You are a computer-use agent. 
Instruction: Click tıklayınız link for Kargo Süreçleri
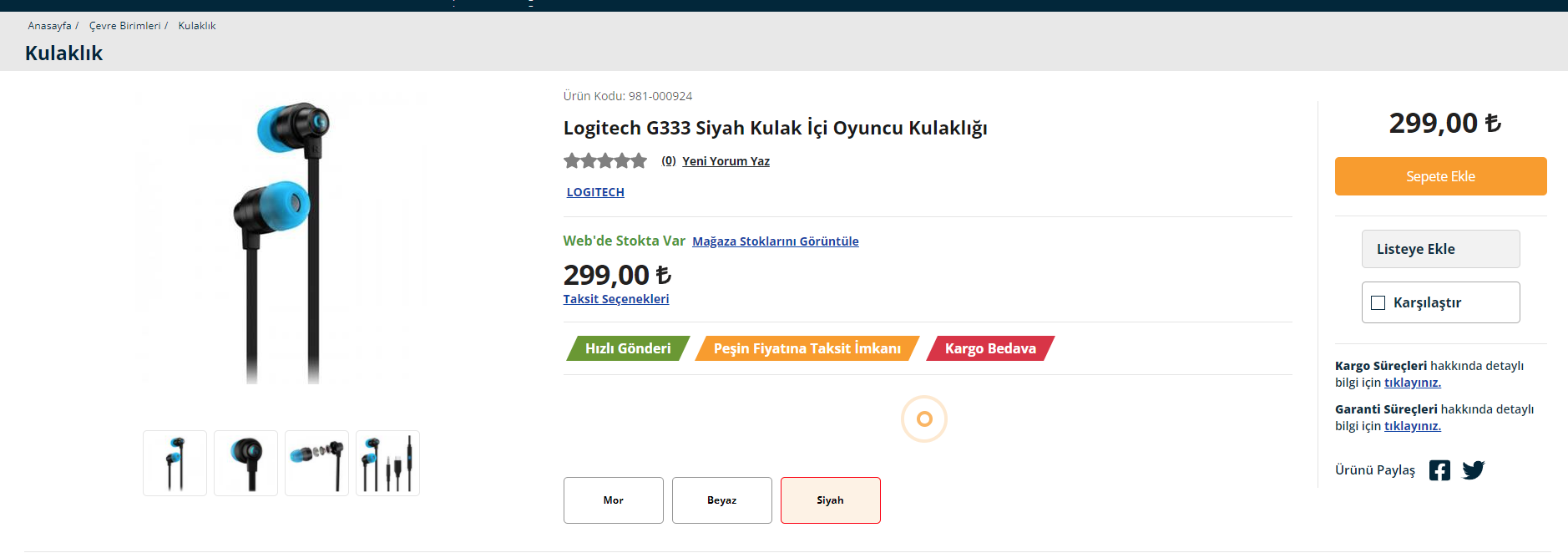coord(1412,383)
